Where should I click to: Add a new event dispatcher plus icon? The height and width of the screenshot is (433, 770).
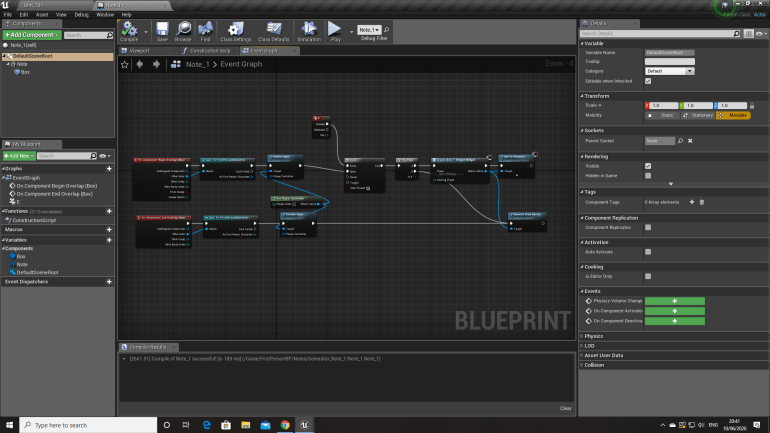pos(109,282)
